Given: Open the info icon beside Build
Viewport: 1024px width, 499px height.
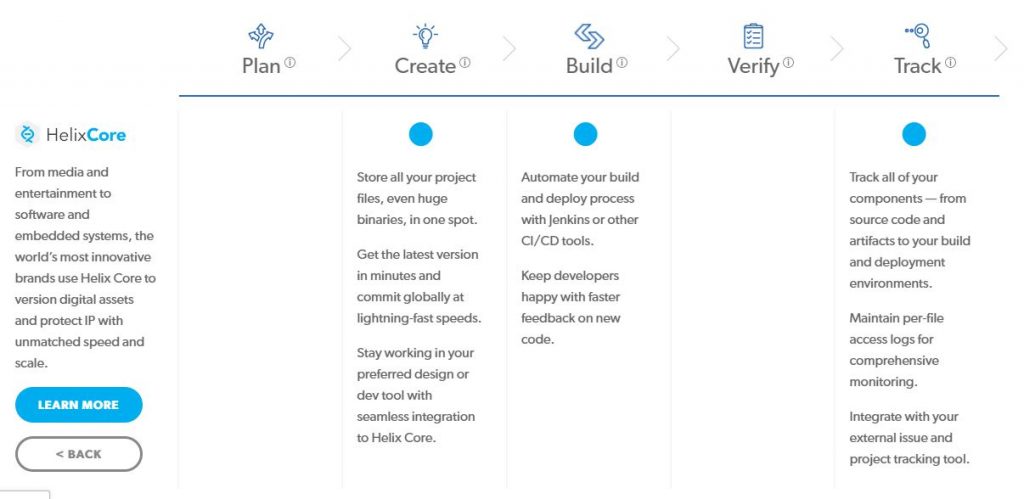Looking at the screenshot, I should (x=622, y=62).
